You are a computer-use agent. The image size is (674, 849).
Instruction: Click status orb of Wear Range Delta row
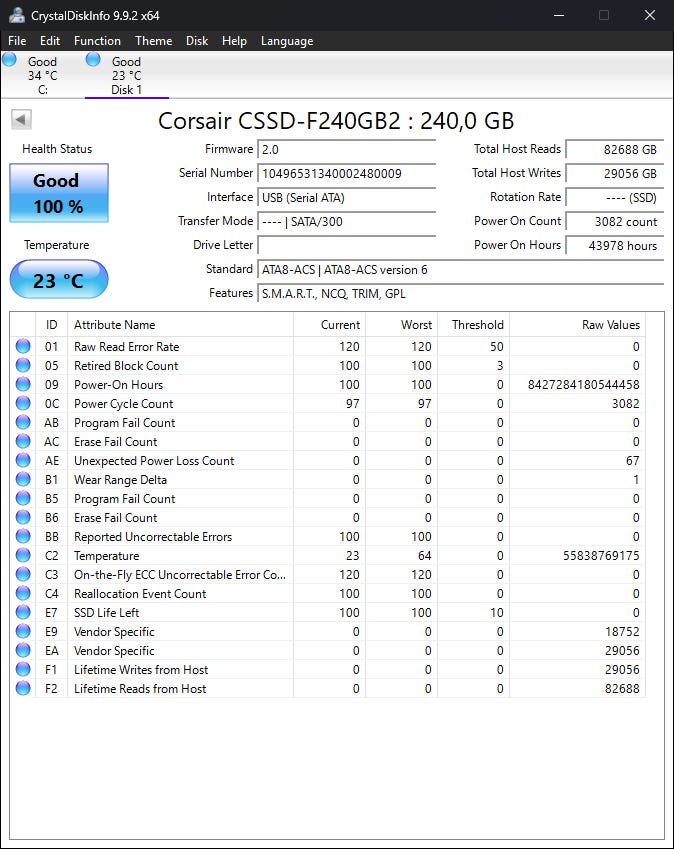pos(23,479)
